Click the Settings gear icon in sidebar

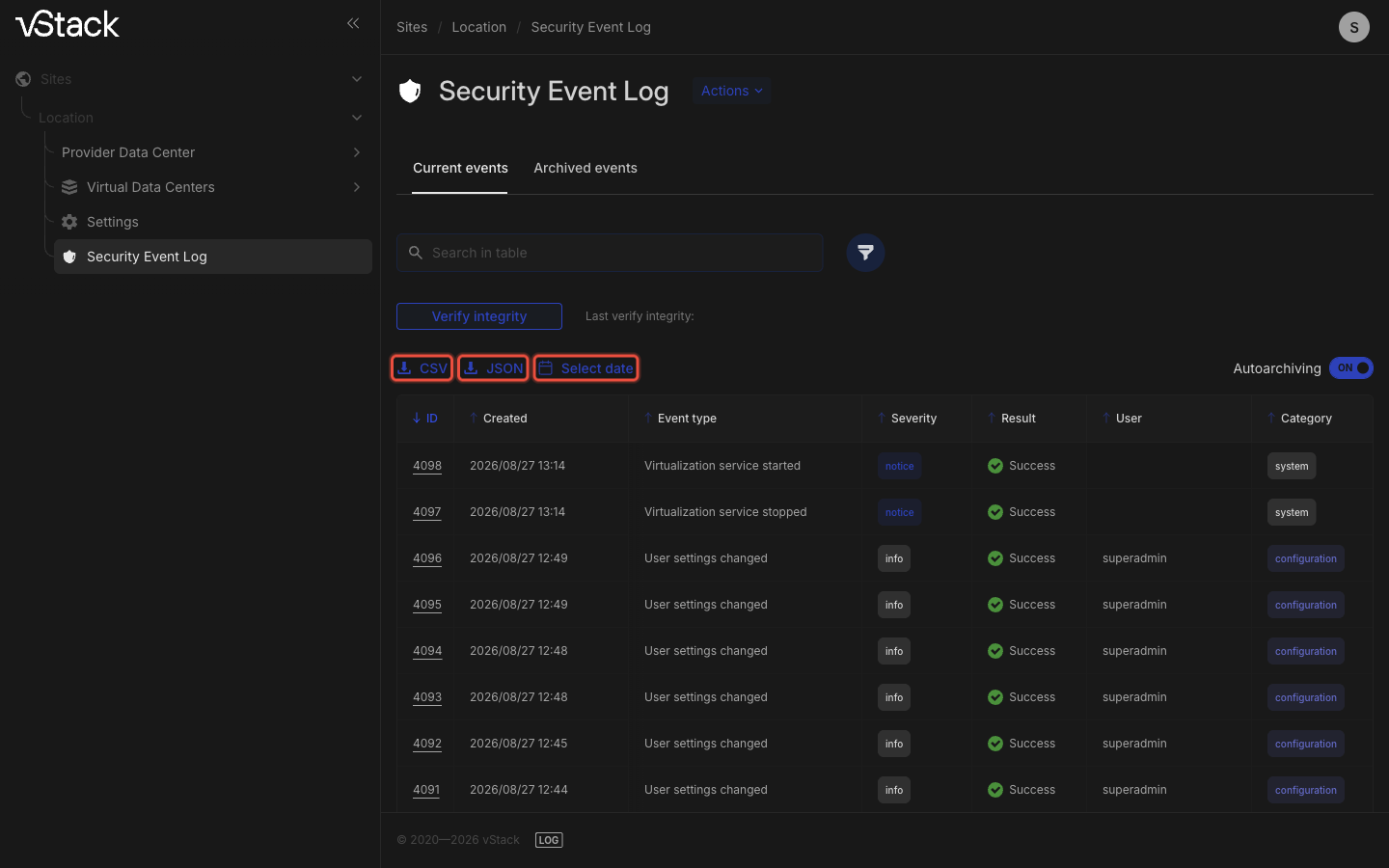(69, 222)
